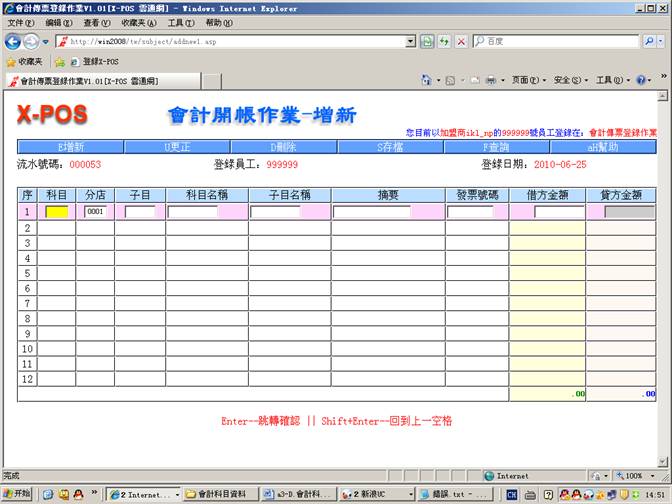
Task: Expand the 安全(S) dropdown menu
Action: click(x=567, y=80)
